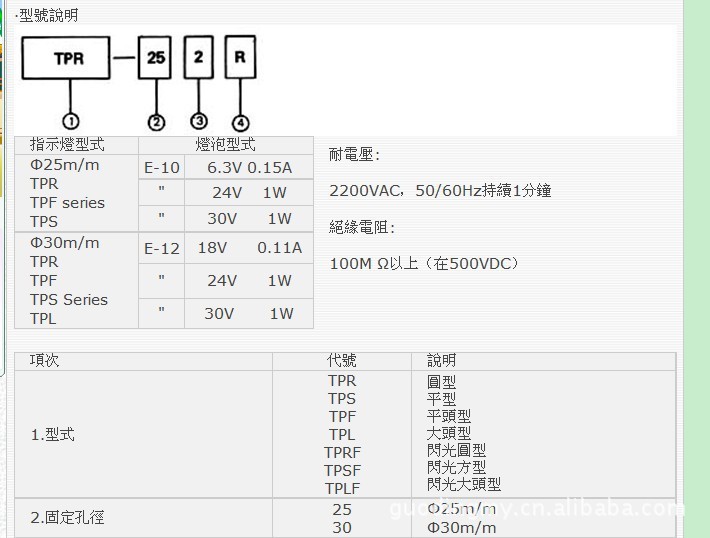Select circled number 3 under the diagram
Screen dimensions: 710x538
[x=199, y=121]
